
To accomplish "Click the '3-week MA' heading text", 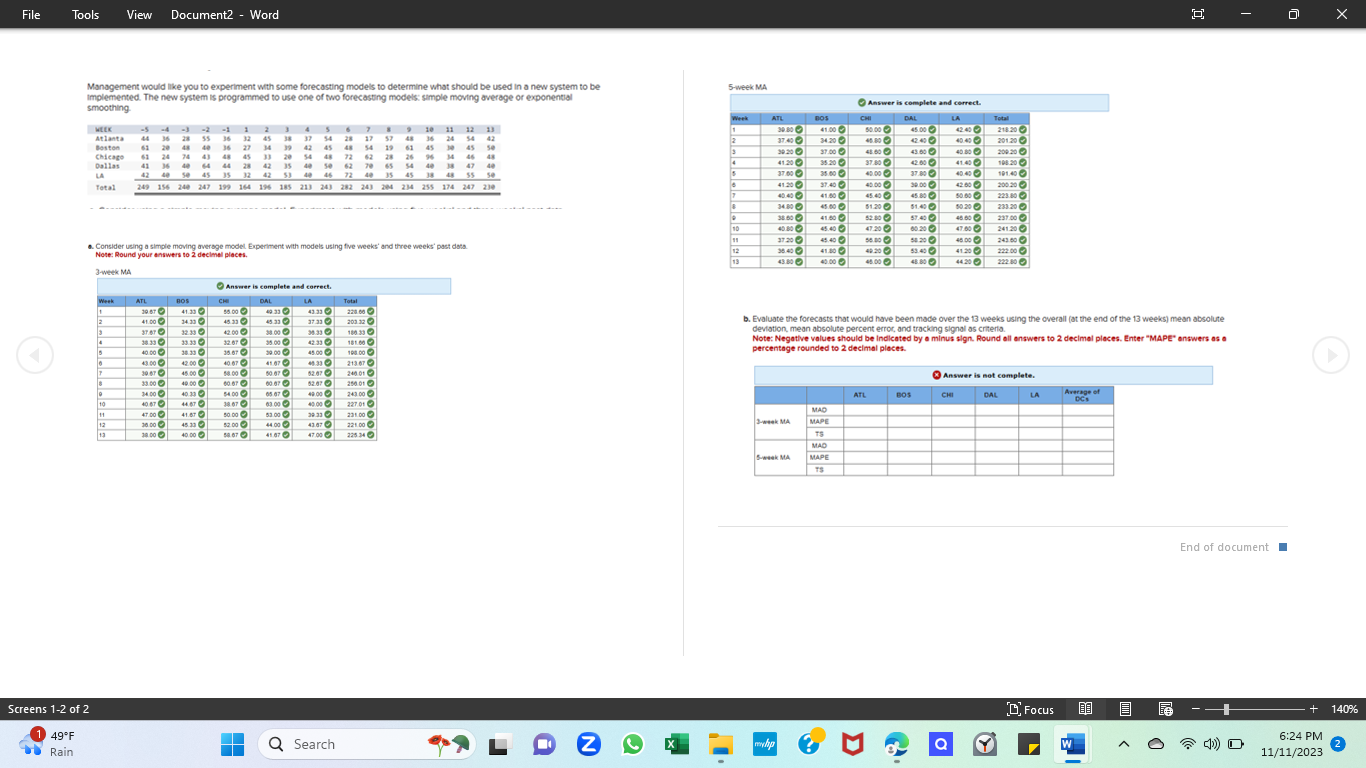I will coord(112,271).
